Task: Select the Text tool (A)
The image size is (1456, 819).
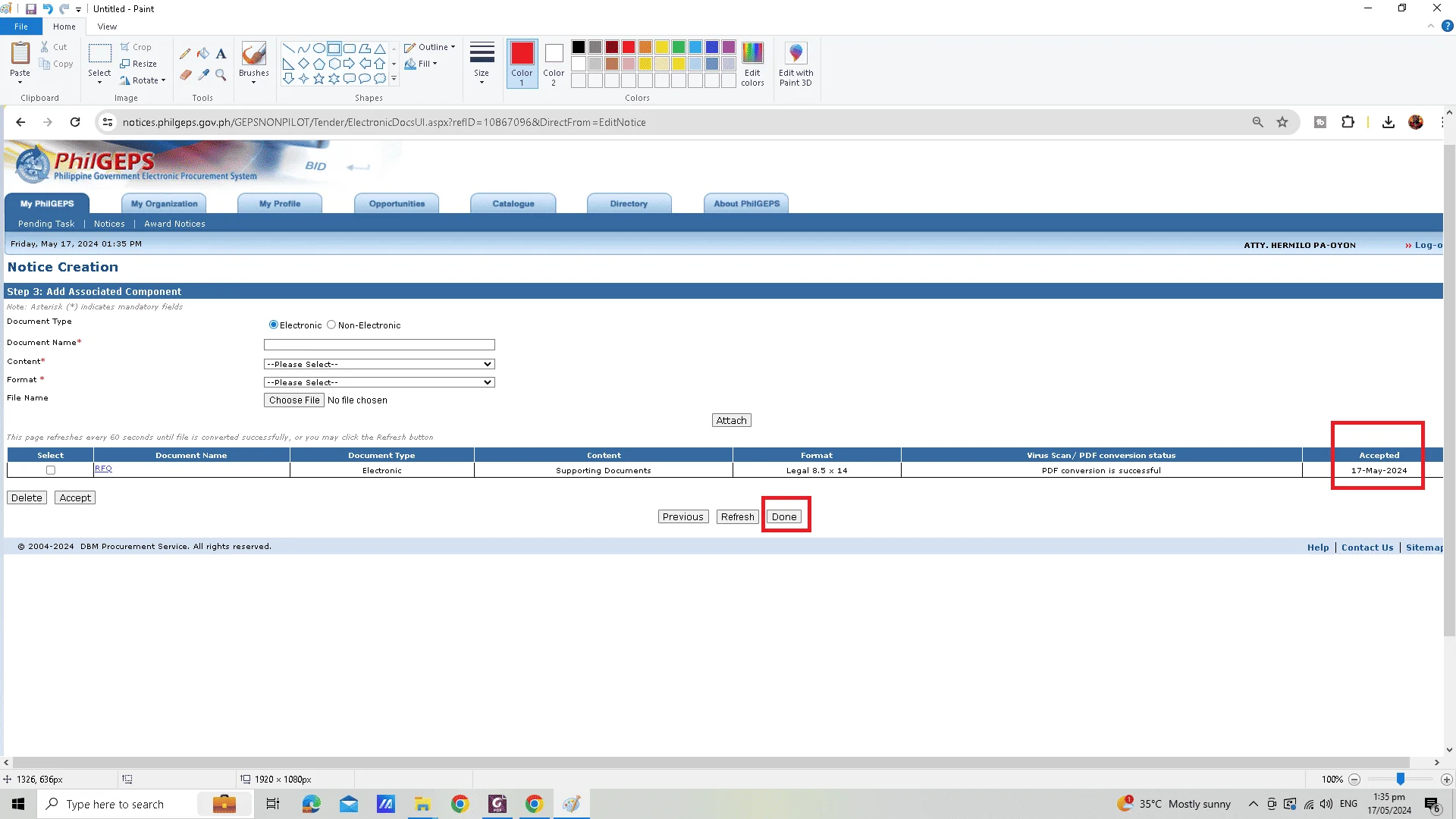Action: point(221,54)
